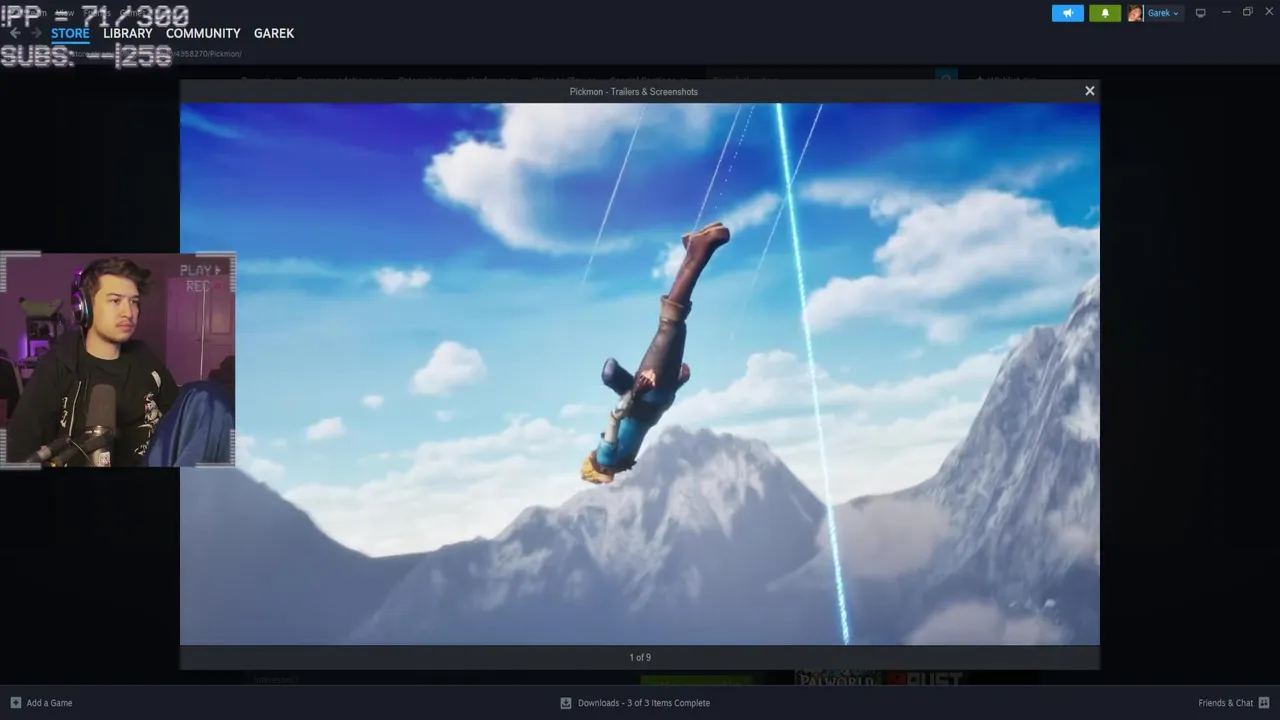Switch to the LIBRARY tab
The width and height of the screenshot is (1280, 720).
(128, 33)
